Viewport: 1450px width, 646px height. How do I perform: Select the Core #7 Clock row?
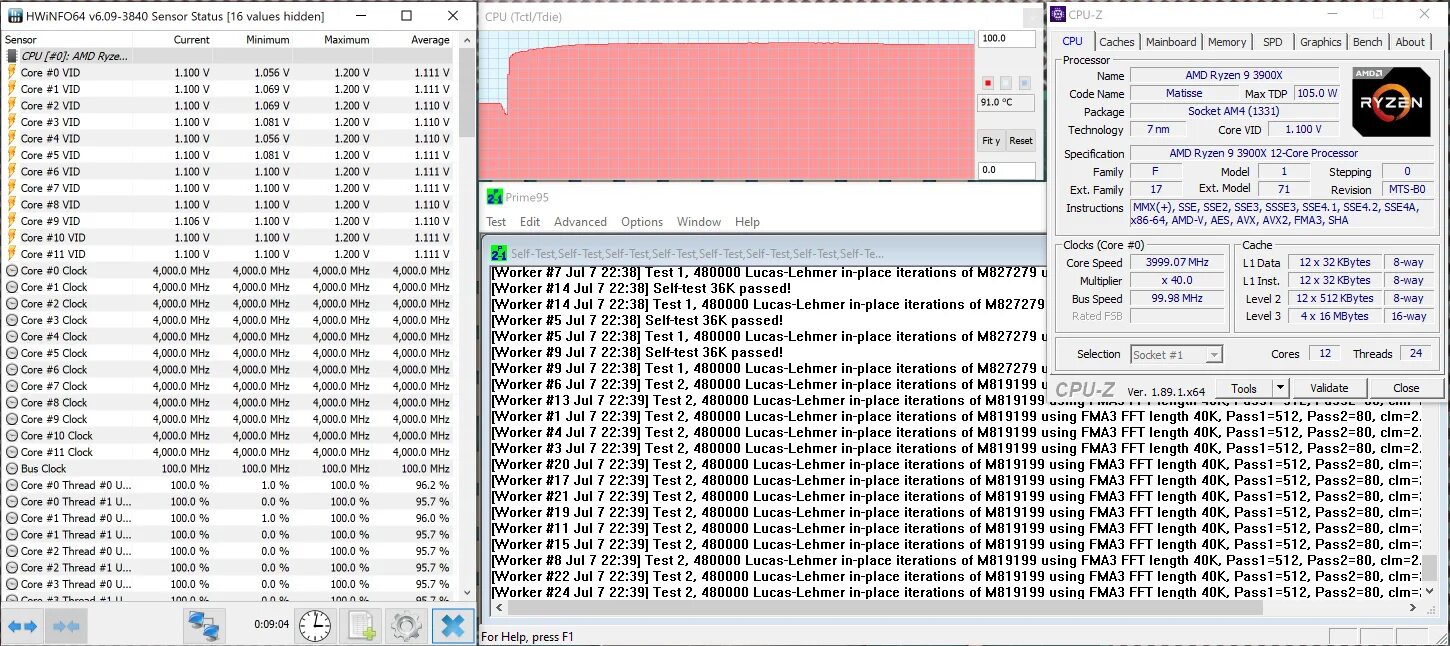[x=229, y=386]
